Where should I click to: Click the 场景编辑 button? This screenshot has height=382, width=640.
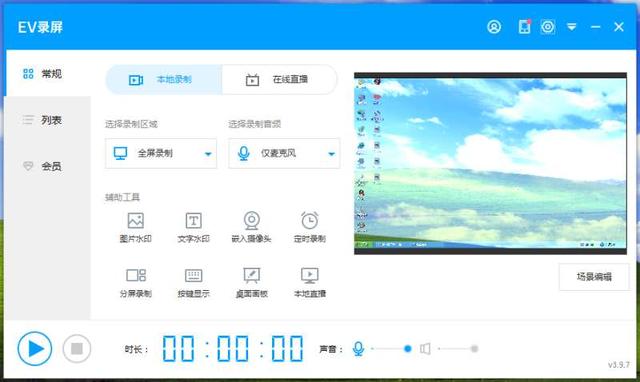pyautogui.click(x=594, y=277)
